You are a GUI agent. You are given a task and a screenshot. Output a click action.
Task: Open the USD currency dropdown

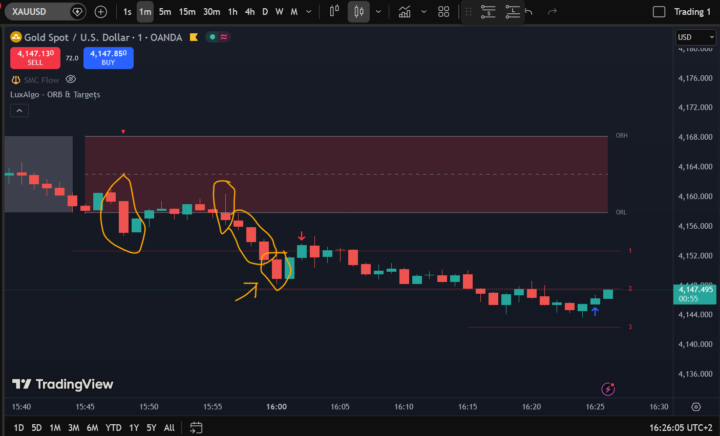click(x=696, y=37)
